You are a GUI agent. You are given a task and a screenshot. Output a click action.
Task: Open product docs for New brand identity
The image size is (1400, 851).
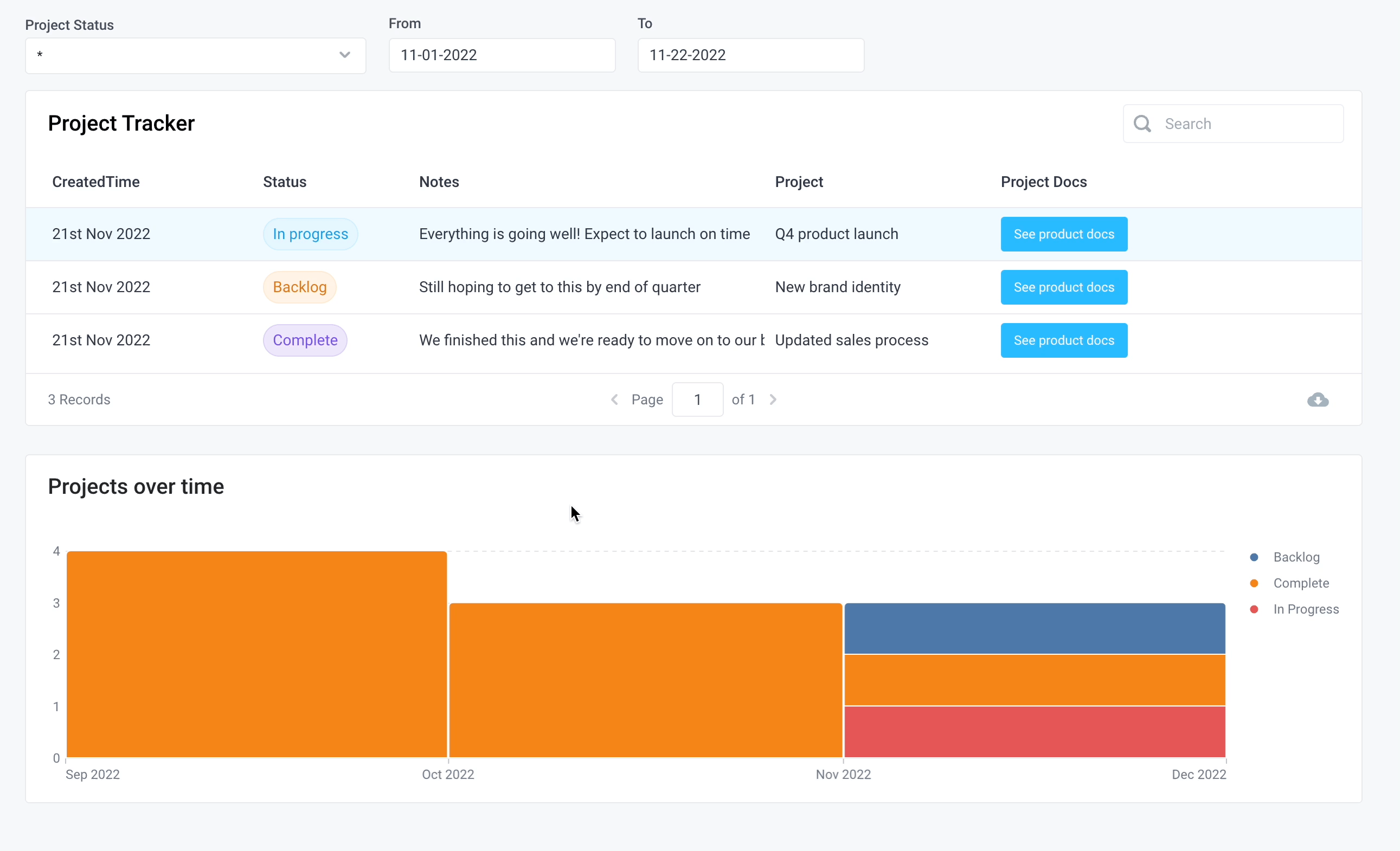pos(1063,287)
